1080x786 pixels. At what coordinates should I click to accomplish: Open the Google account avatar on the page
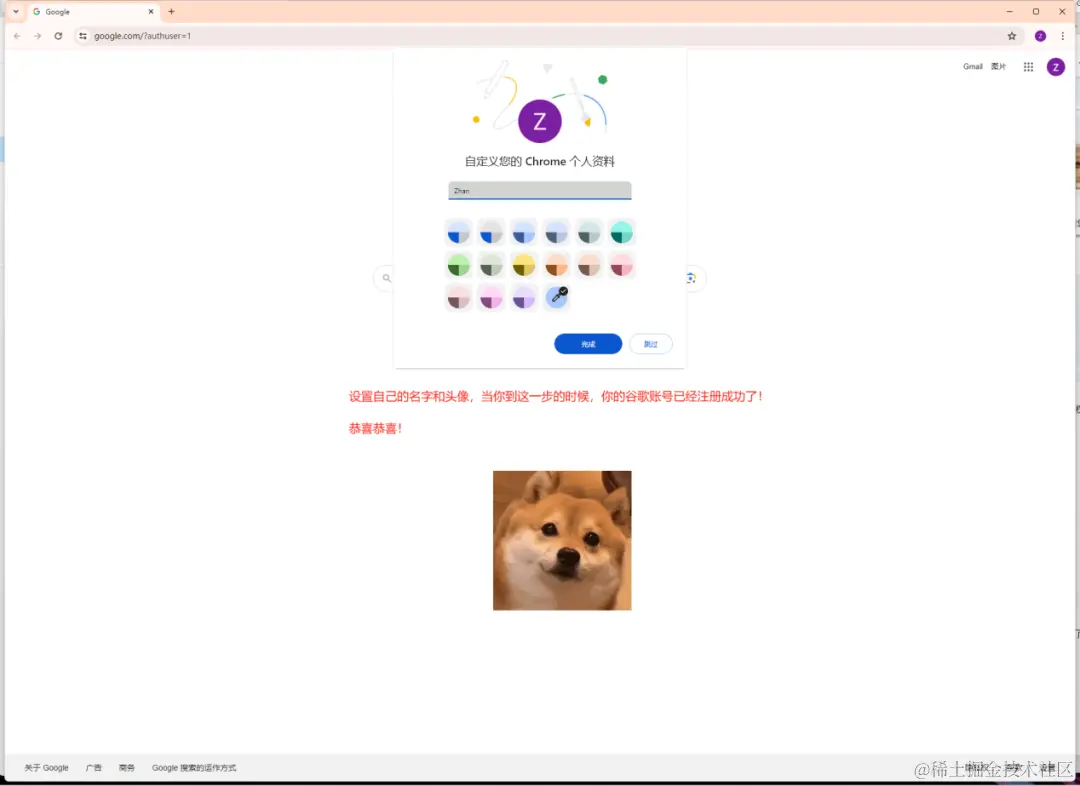[1055, 67]
